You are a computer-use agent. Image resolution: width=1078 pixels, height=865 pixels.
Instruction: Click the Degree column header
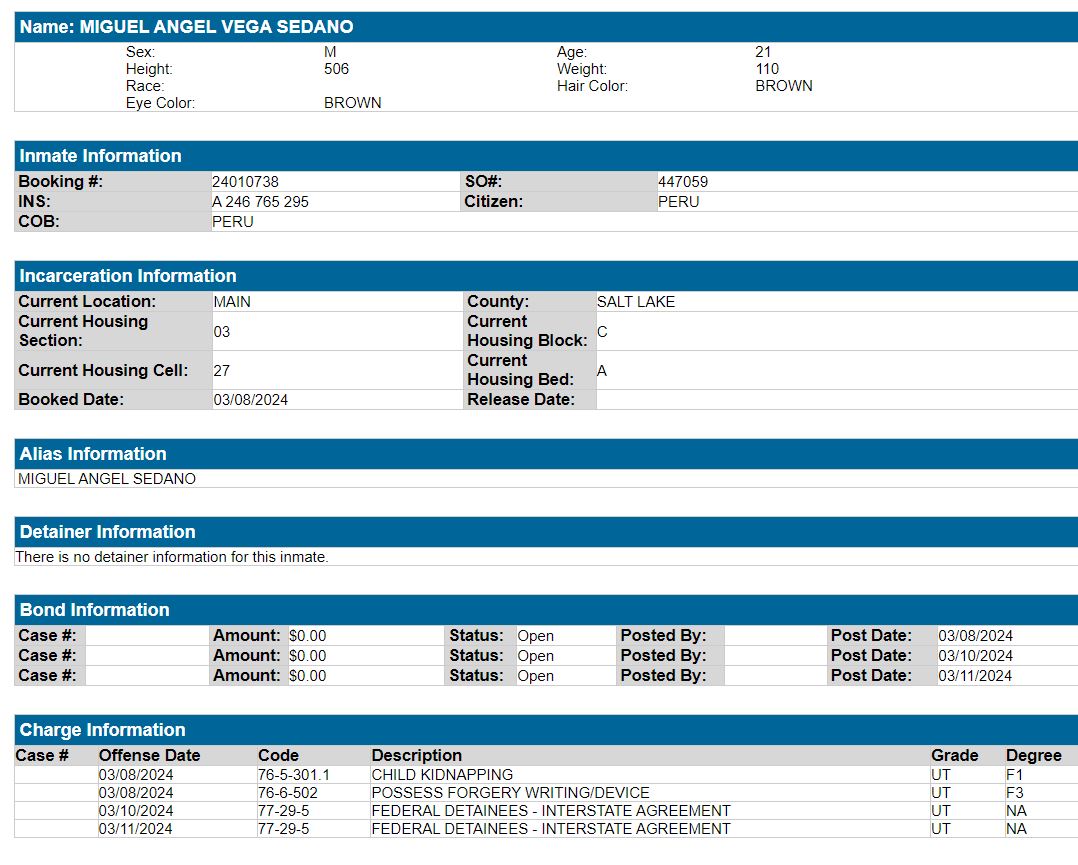[x=1033, y=755]
